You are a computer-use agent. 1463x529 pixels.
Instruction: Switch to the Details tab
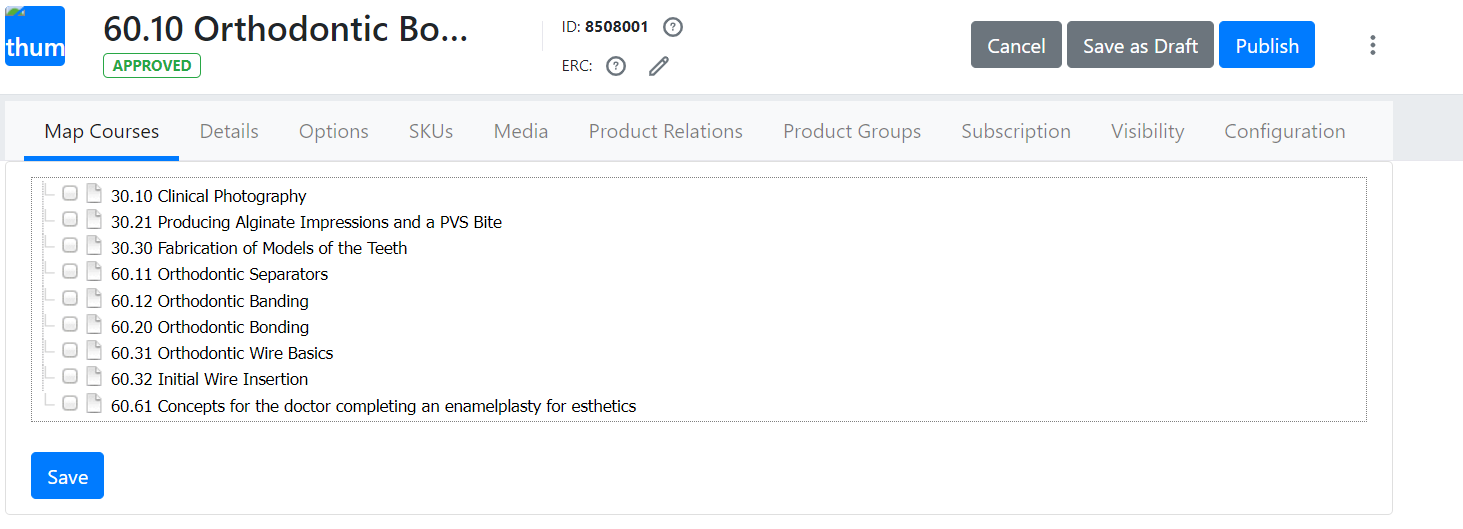[x=229, y=131]
